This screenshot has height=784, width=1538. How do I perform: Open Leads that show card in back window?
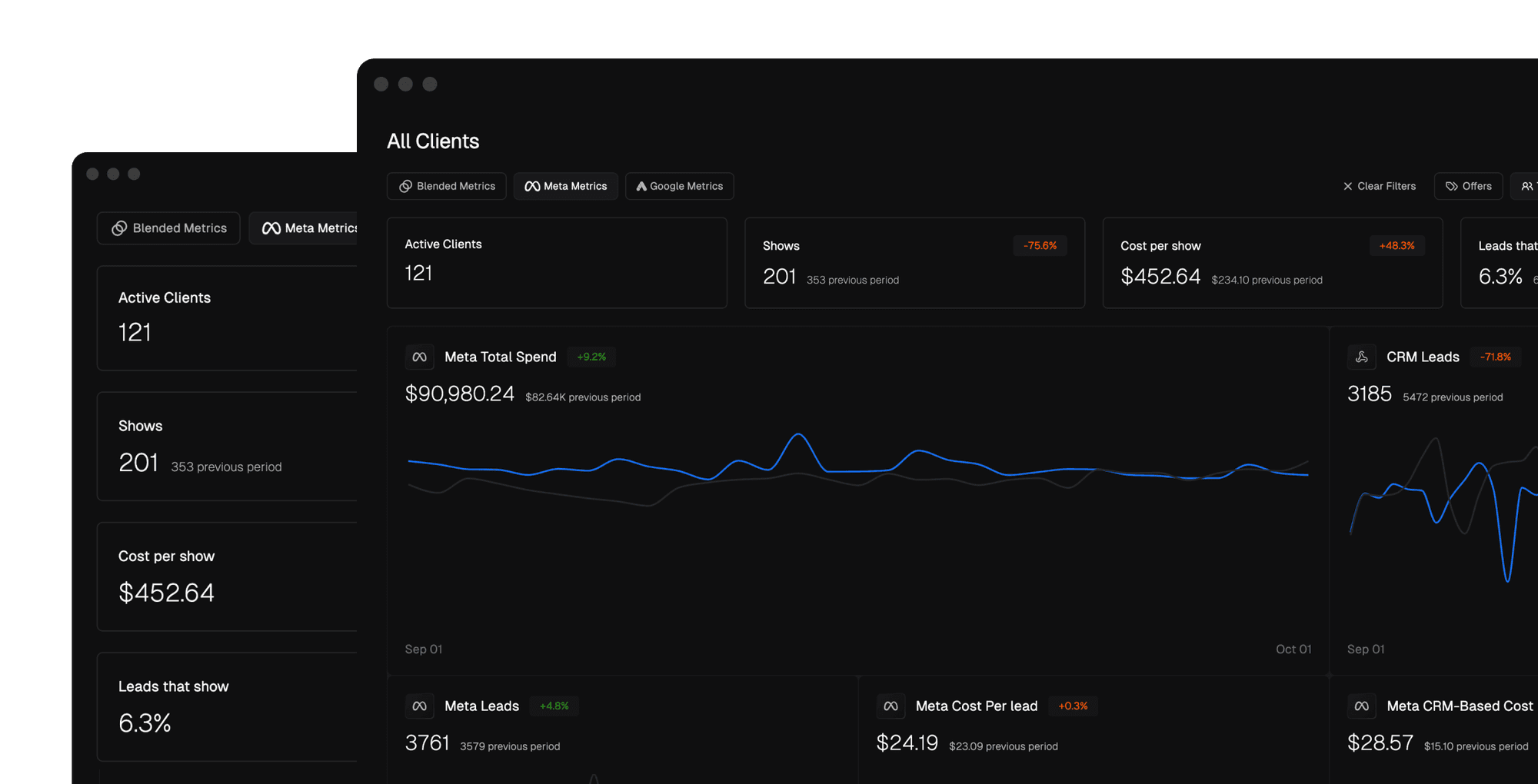coord(228,707)
